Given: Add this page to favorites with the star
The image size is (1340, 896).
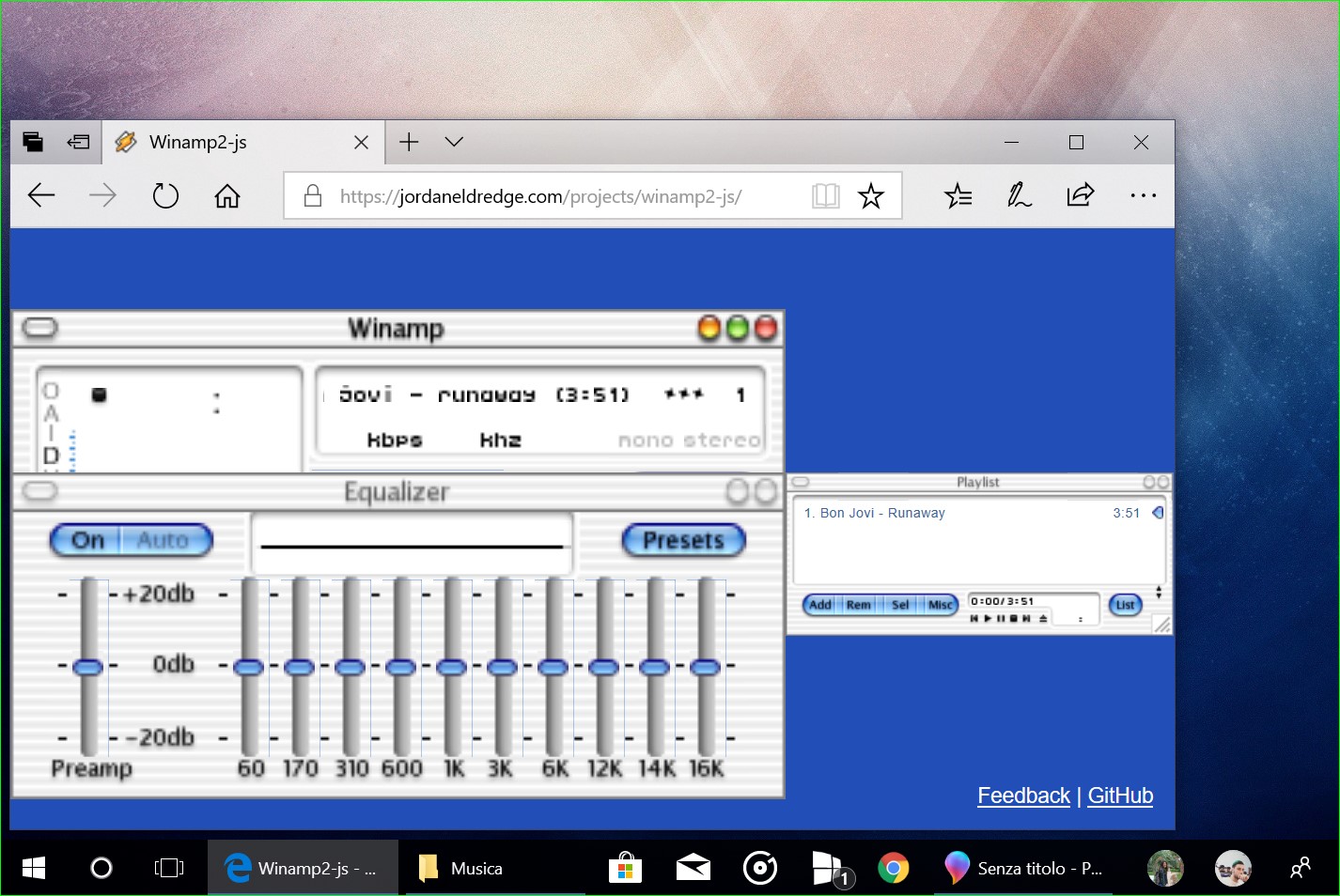Looking at the screenshot, I should 871,195.
